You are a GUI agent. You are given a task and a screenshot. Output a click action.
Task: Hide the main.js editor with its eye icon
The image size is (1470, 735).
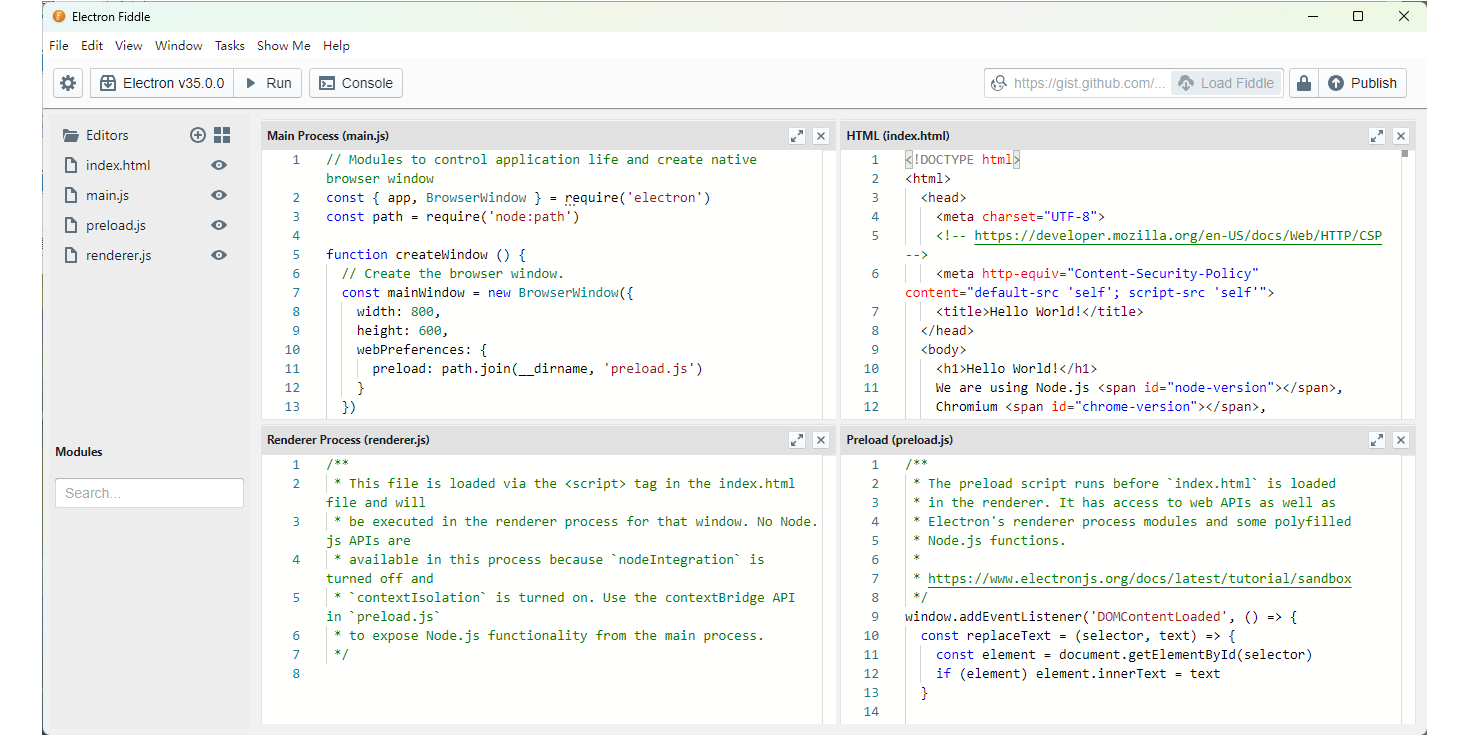(x=218, y=195)
